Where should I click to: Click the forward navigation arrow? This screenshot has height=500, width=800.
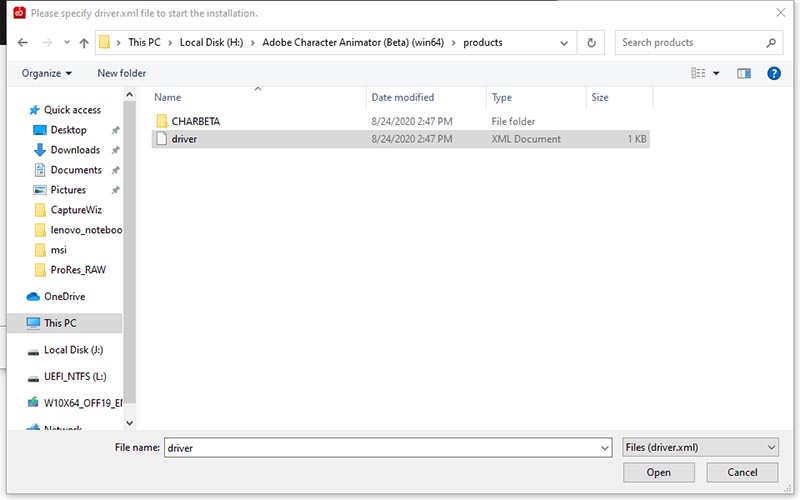(x=47, y=42)
